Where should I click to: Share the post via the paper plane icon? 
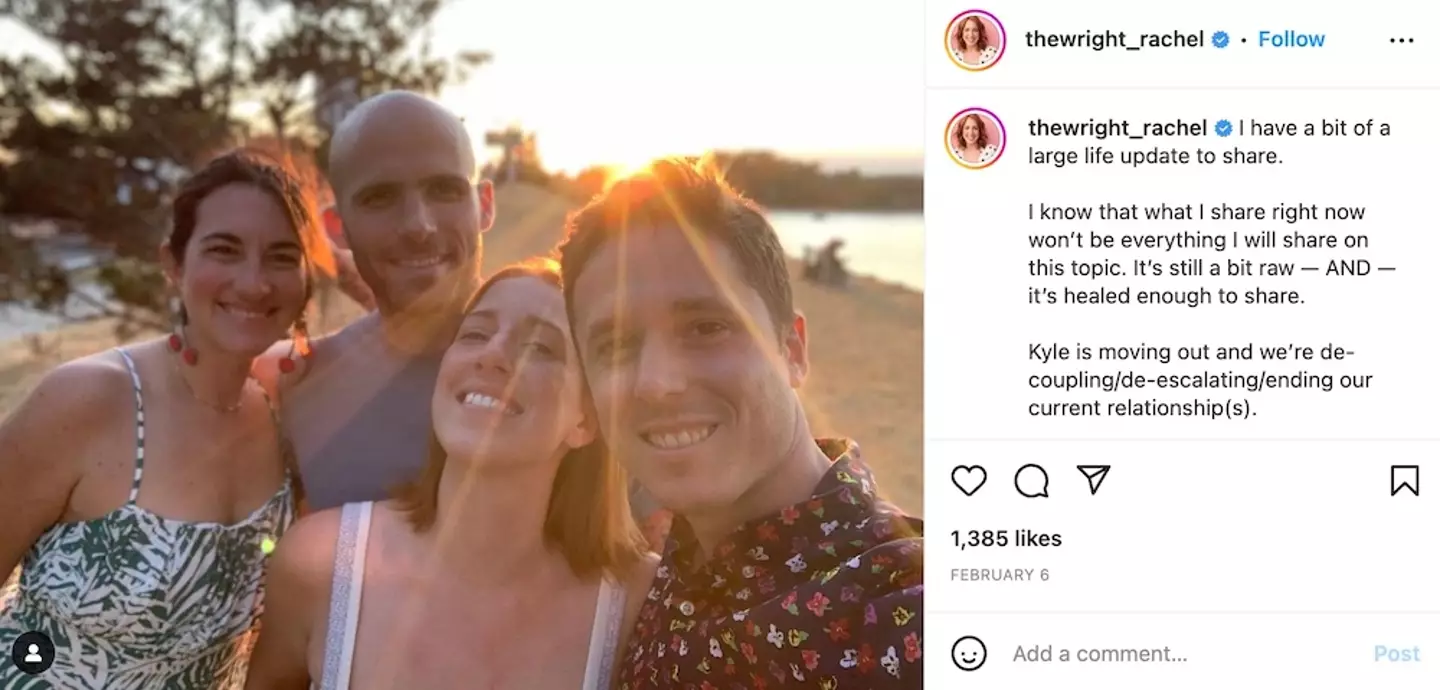point(1094,481)
